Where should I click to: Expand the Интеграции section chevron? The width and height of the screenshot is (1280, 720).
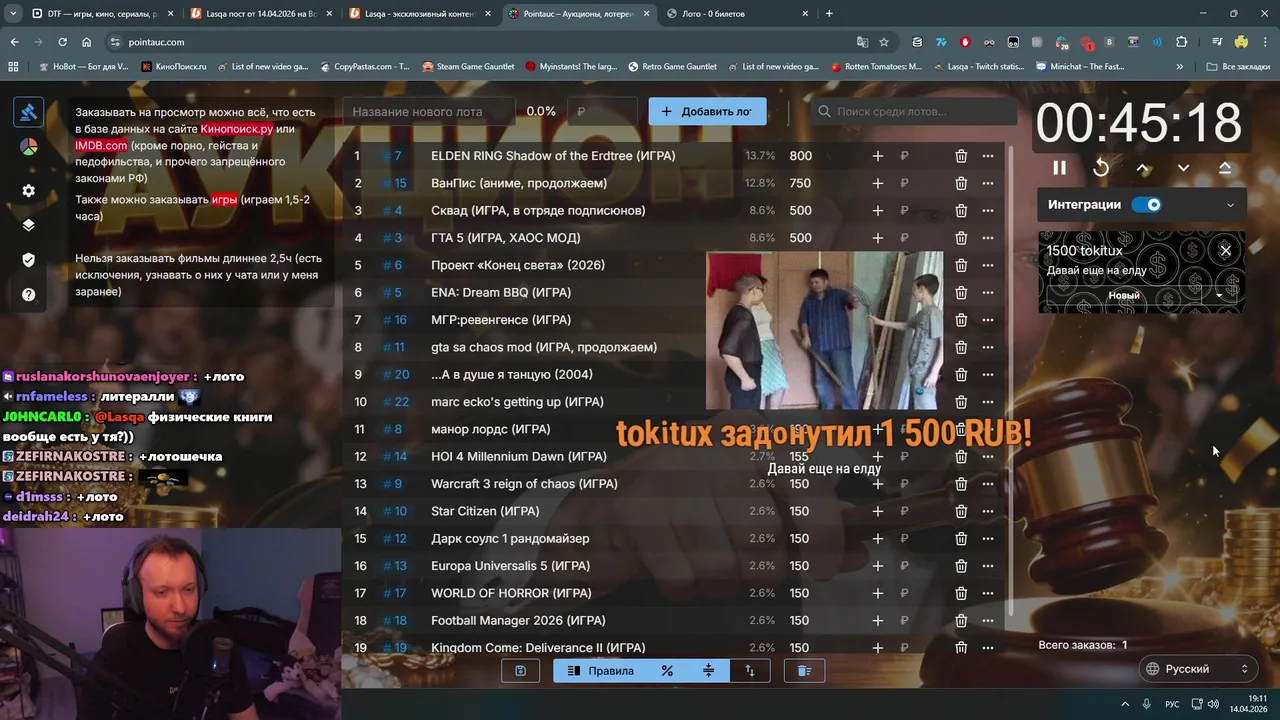tap(1230, 205)
